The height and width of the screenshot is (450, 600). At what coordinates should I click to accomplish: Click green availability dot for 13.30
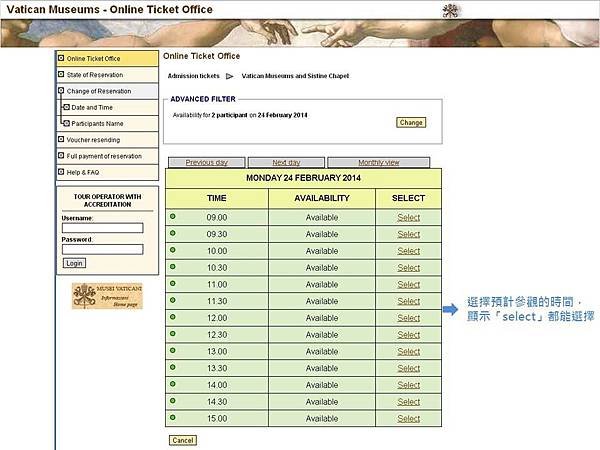[x=173, y=367]
